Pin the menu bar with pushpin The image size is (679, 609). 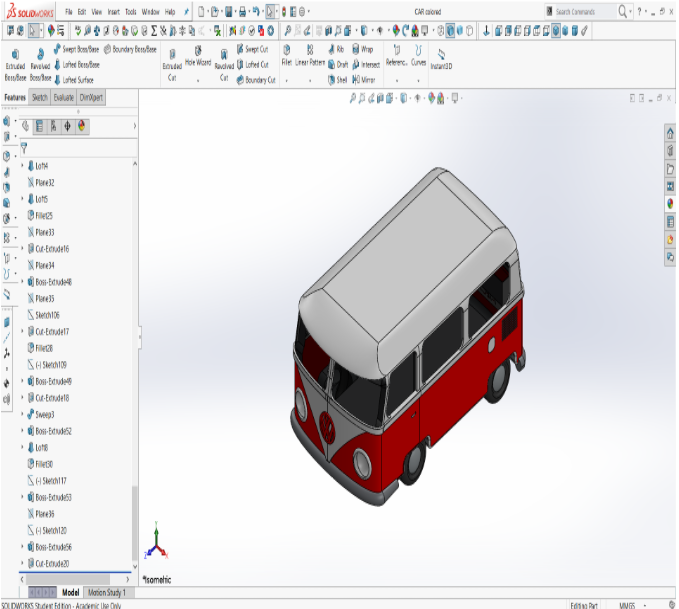pos(186,12)
